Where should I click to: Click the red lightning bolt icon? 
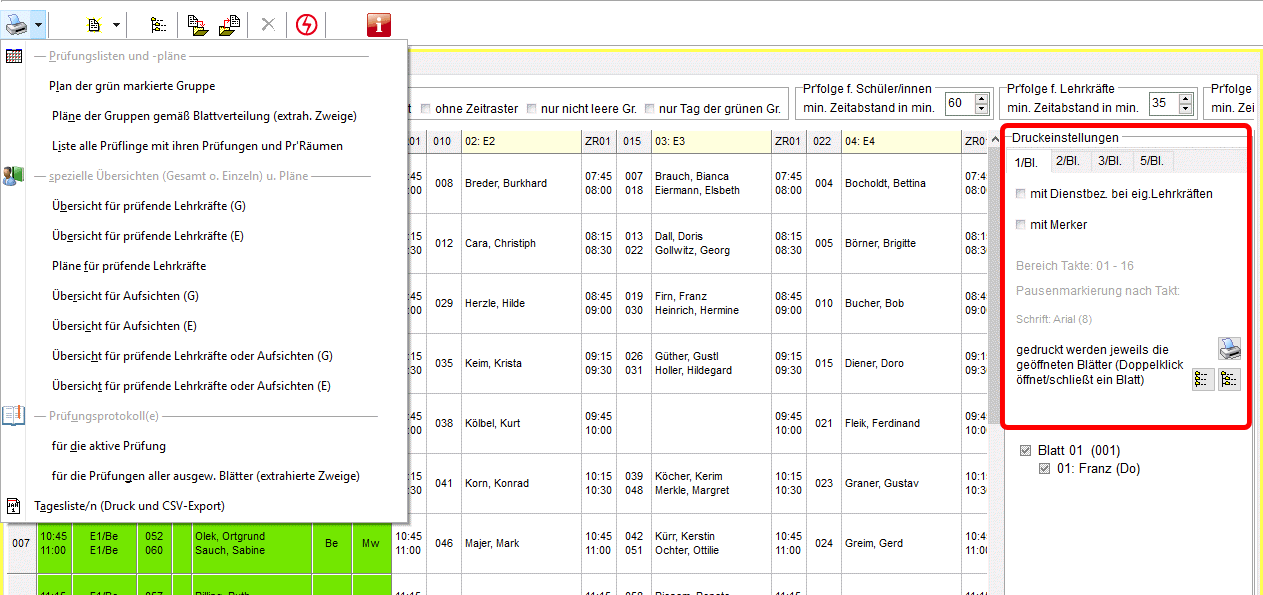pyautogui.click(x=307, y=24)
